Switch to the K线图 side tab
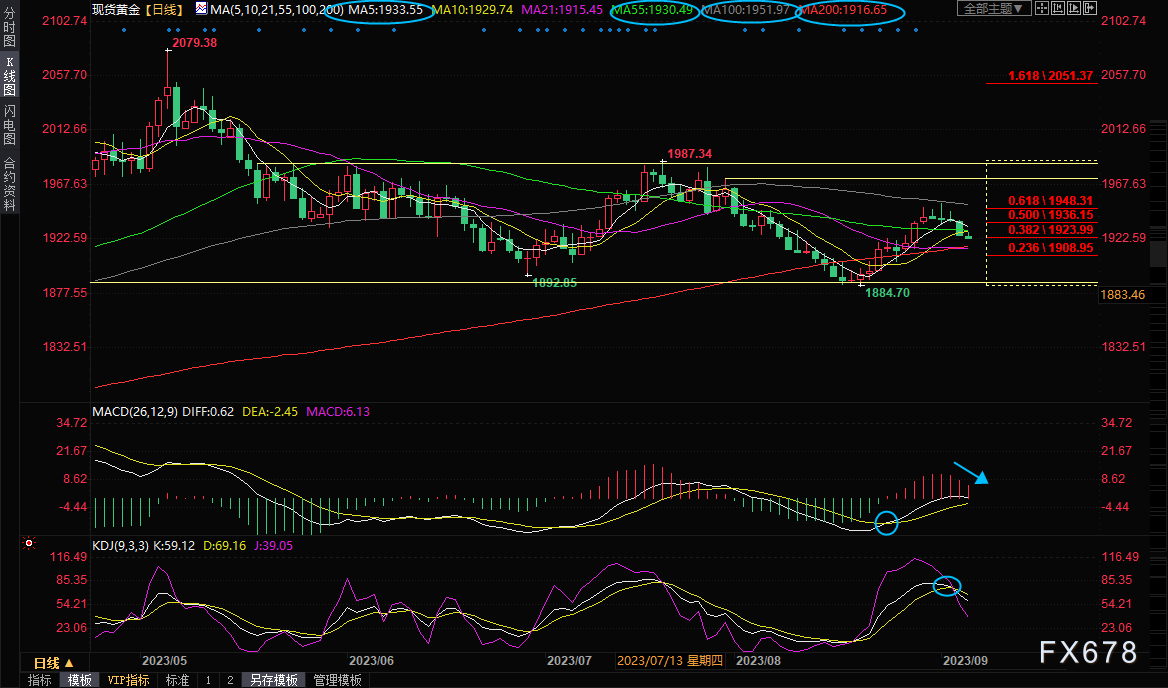 (x=9, y=76)
